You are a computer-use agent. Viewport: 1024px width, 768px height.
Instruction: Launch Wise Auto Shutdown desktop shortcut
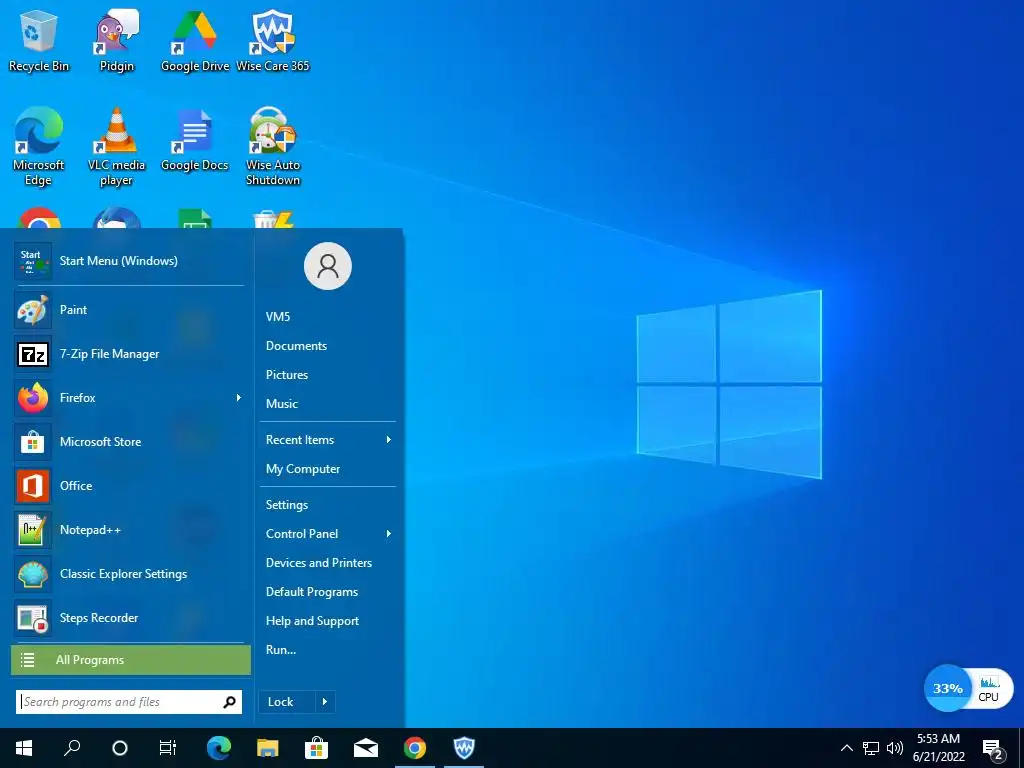[x=273, y=146]
